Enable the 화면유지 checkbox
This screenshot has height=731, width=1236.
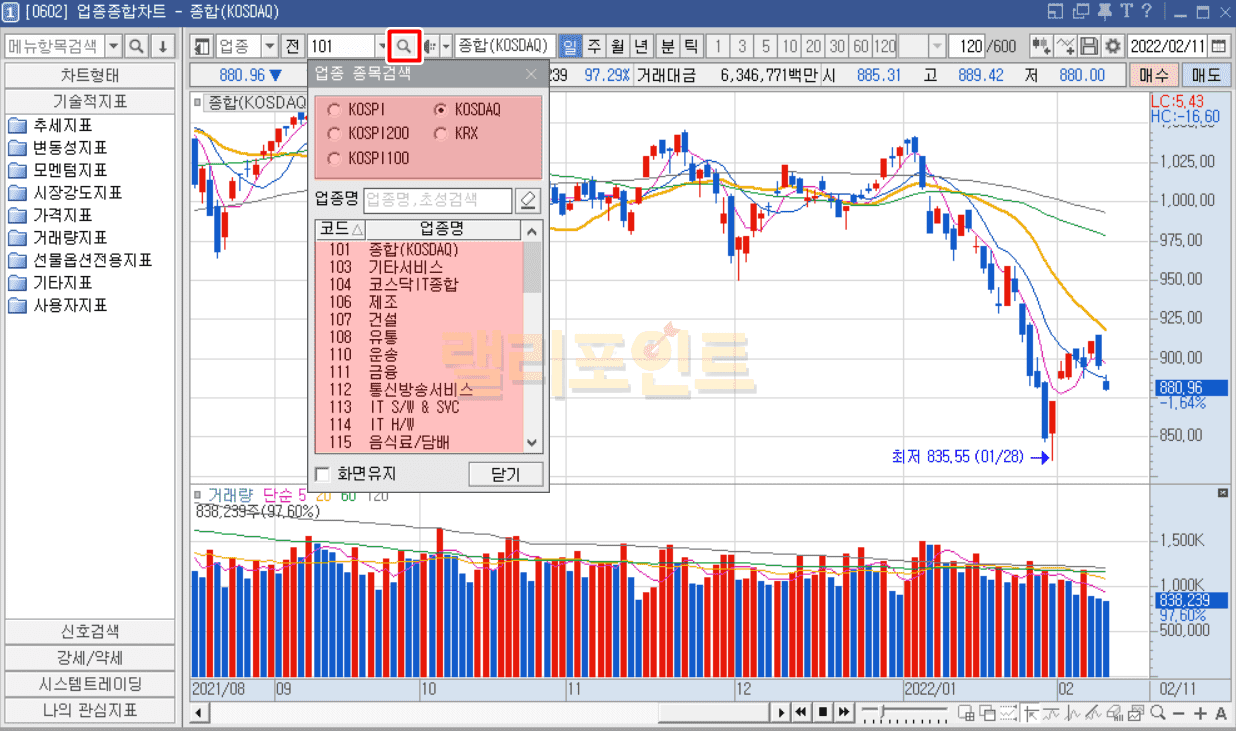click(x=322, y=473)
